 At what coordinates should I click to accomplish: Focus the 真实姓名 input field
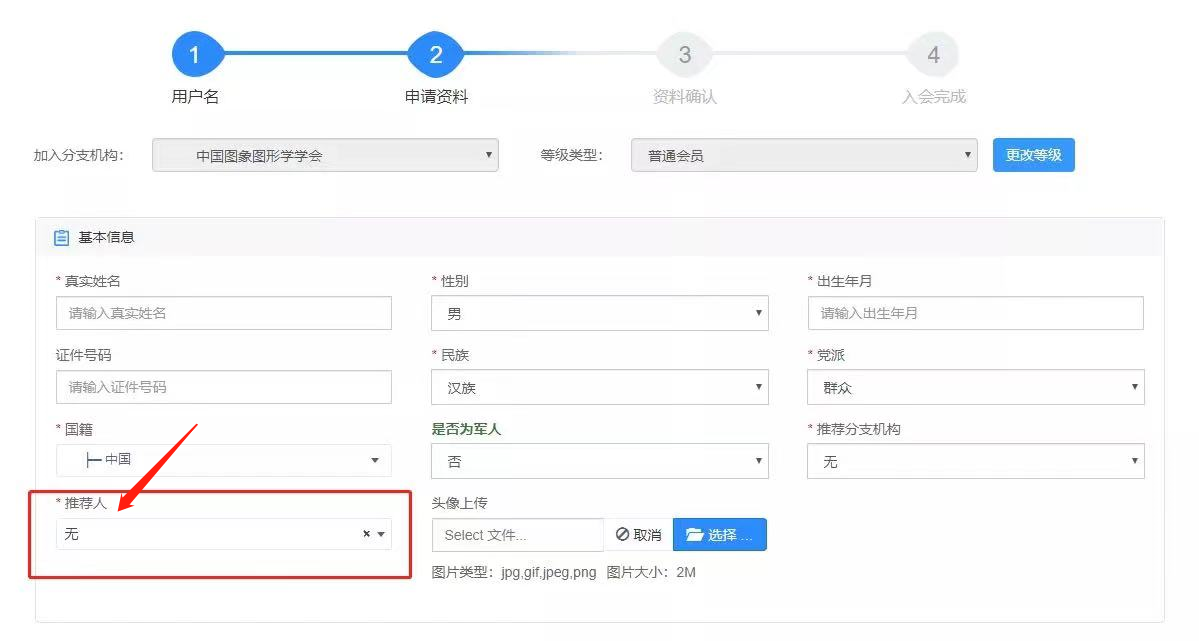pos(223,313)
